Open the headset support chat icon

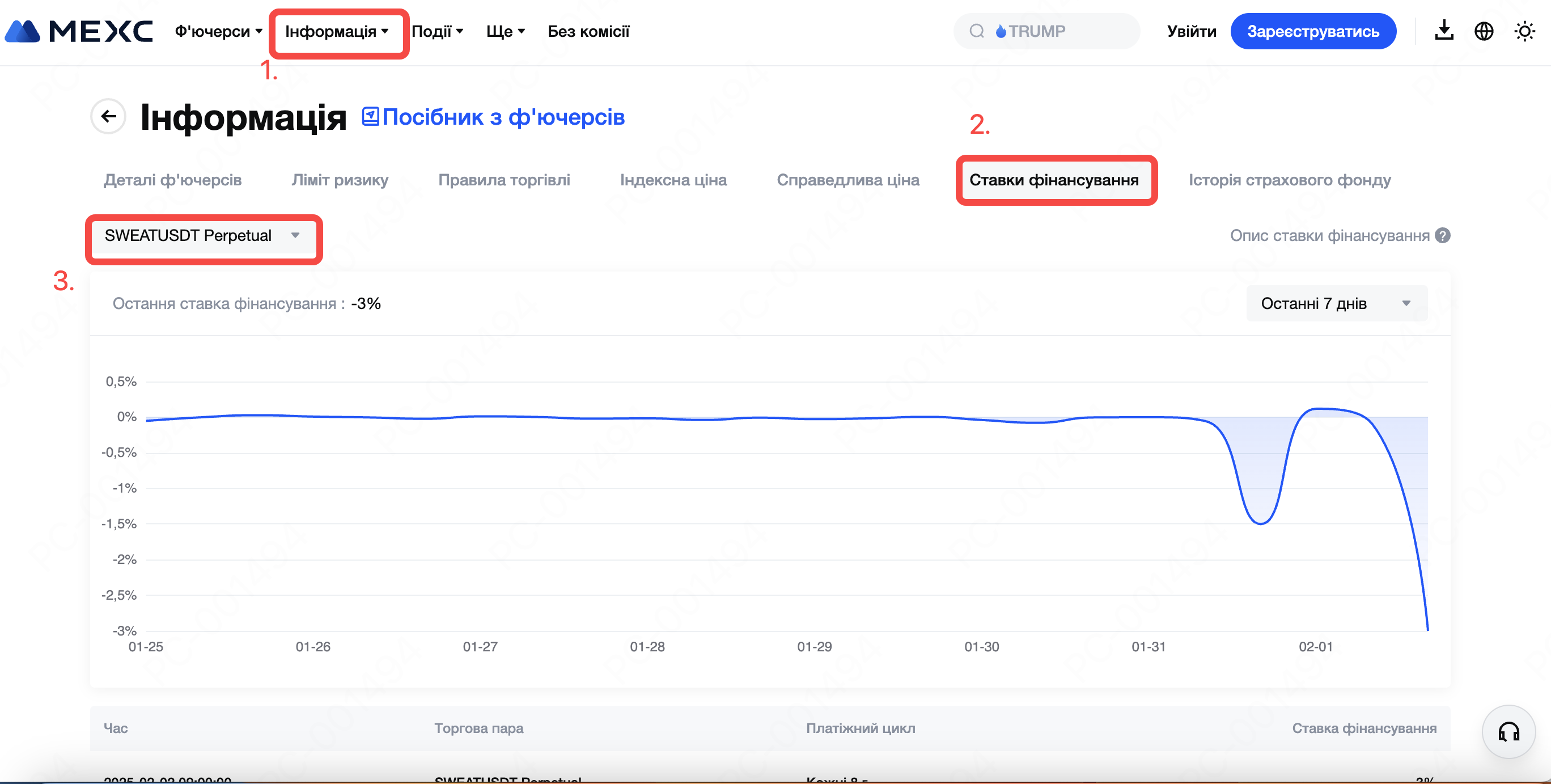1508,732
